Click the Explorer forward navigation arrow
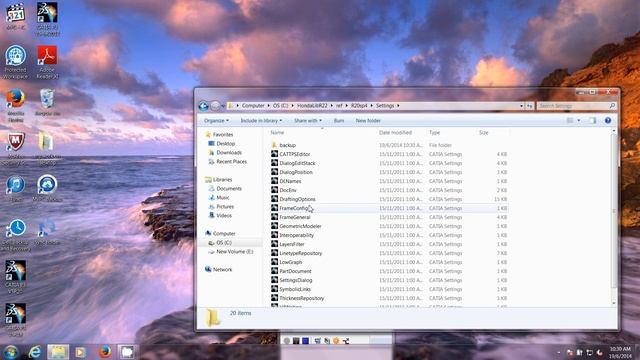This screenshot has height=360, width=640. tap(215, 106)
